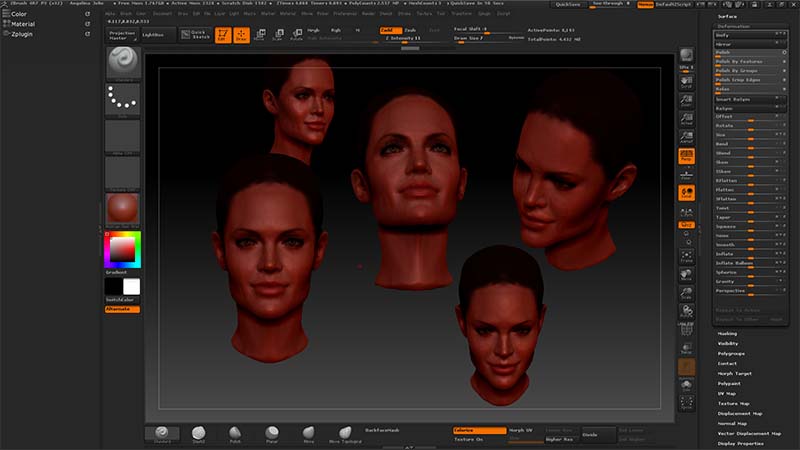The width and height of the screenshot is (800, 450).
Task: Toggle the XYZ rotation mode button
Action: (x=686, y=224)
